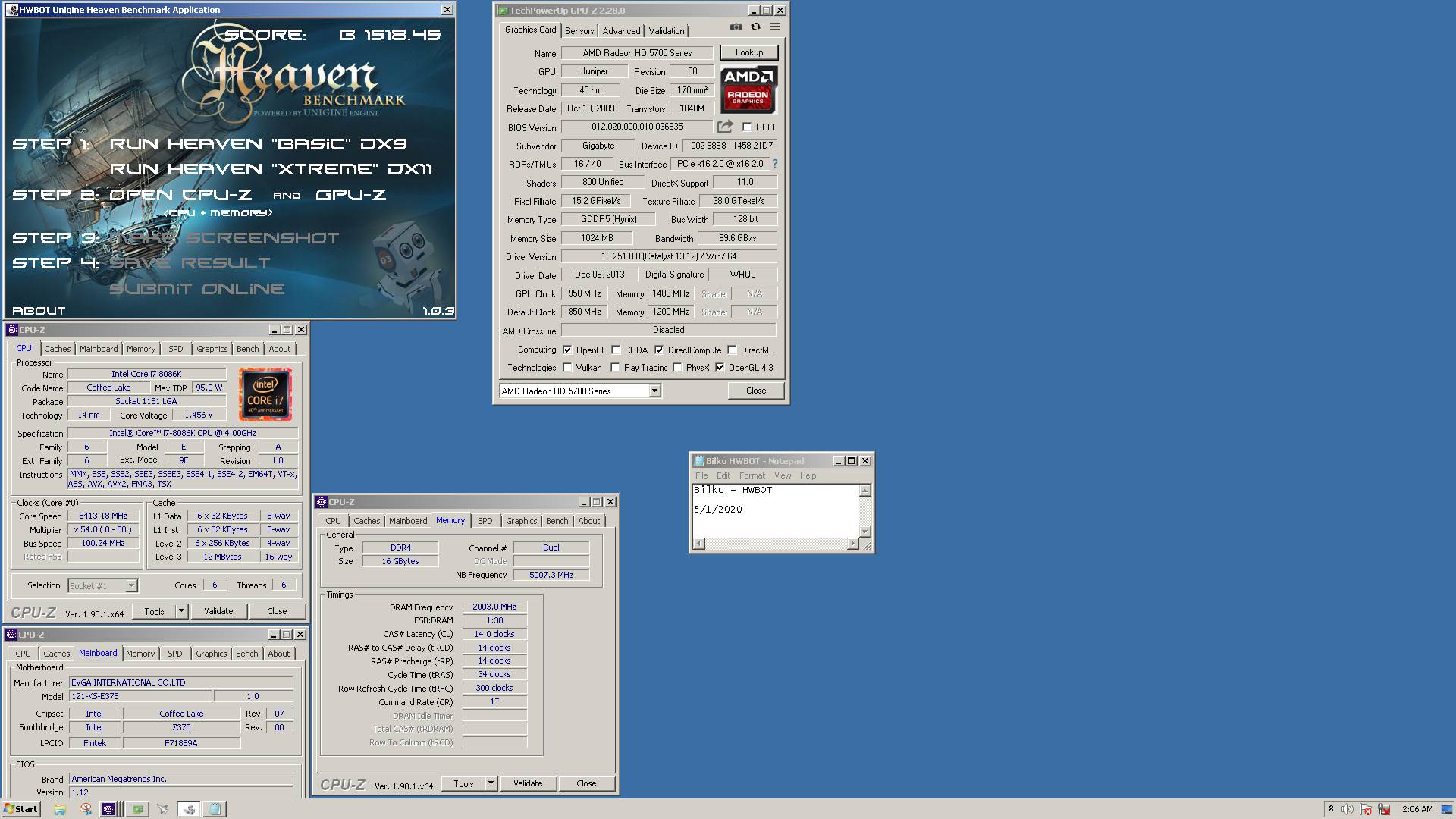Click in the Notepad text area
The height and width of the screenshot is (819, 1456).
(x=776, y=510)
